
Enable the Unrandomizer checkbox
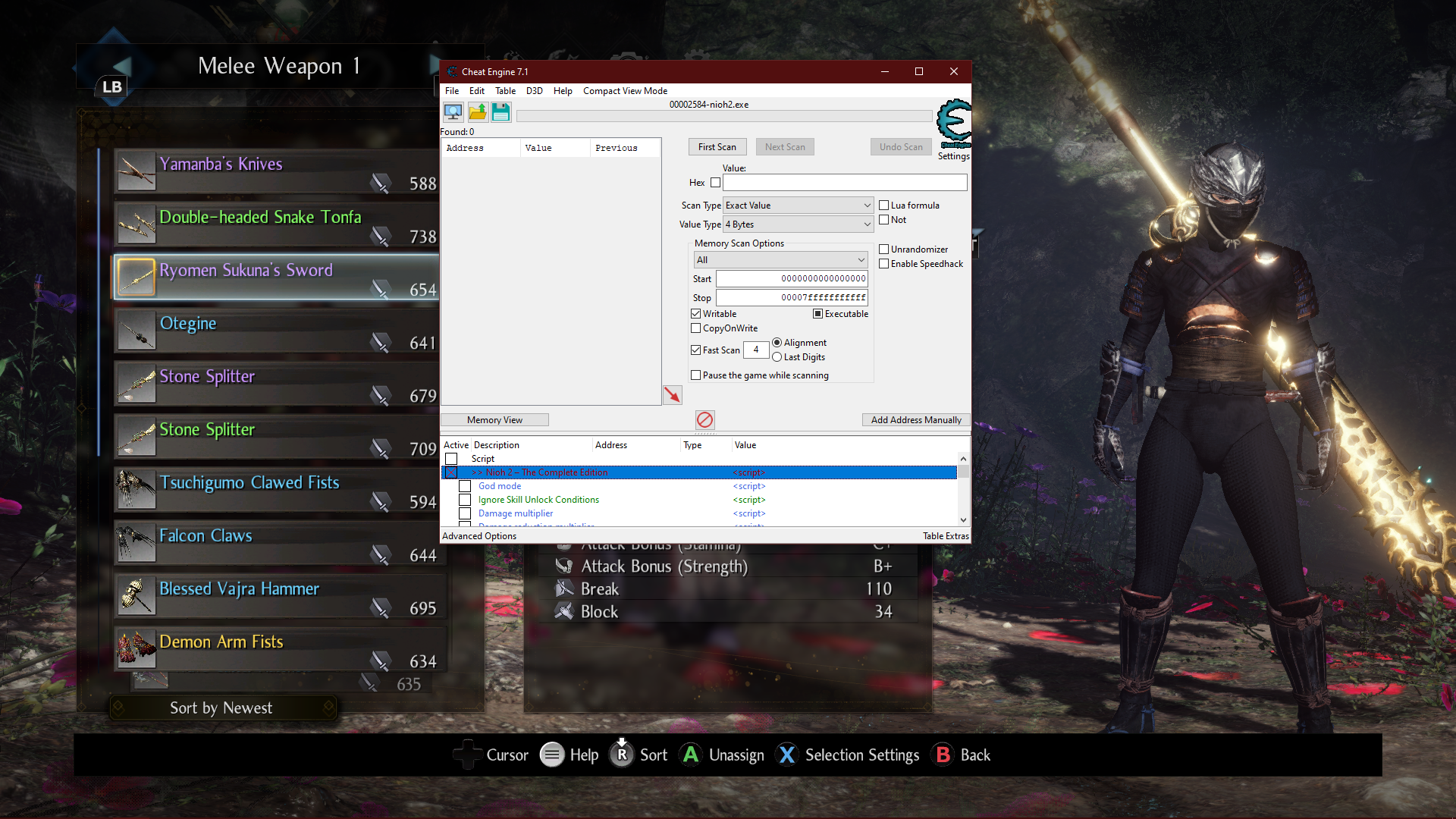883,249
